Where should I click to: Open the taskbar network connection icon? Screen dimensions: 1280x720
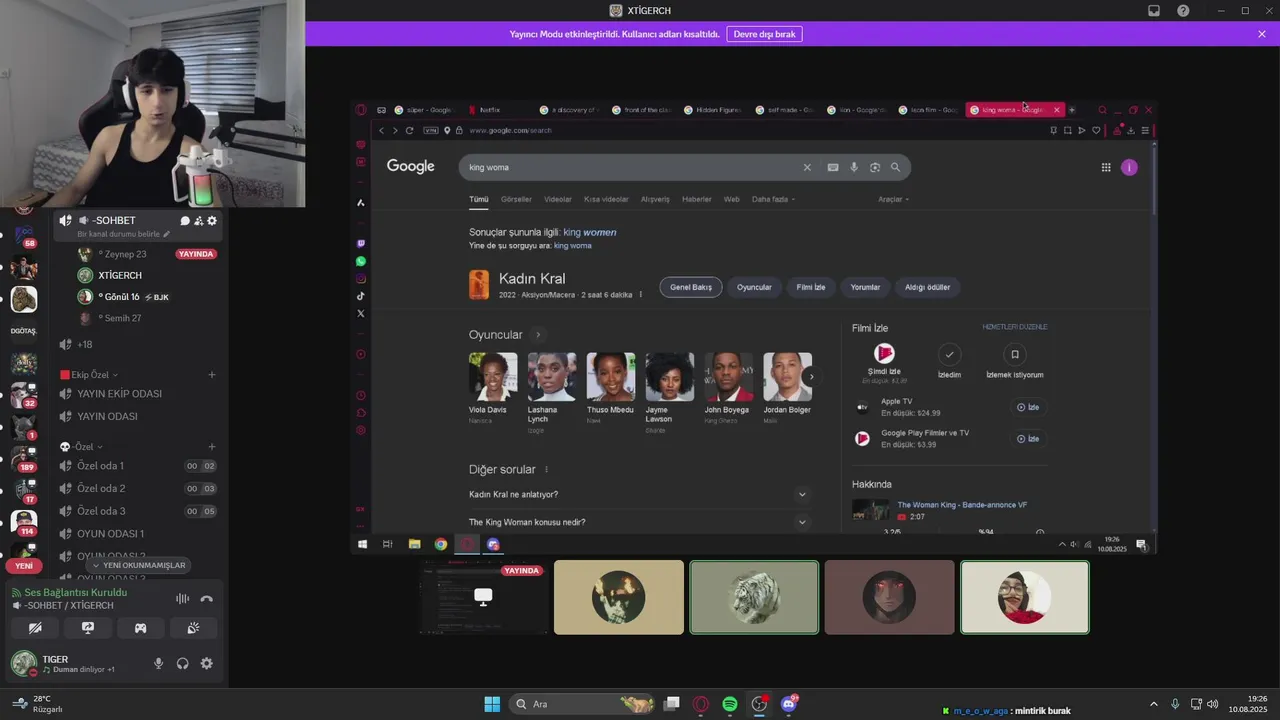point(1196,704)
